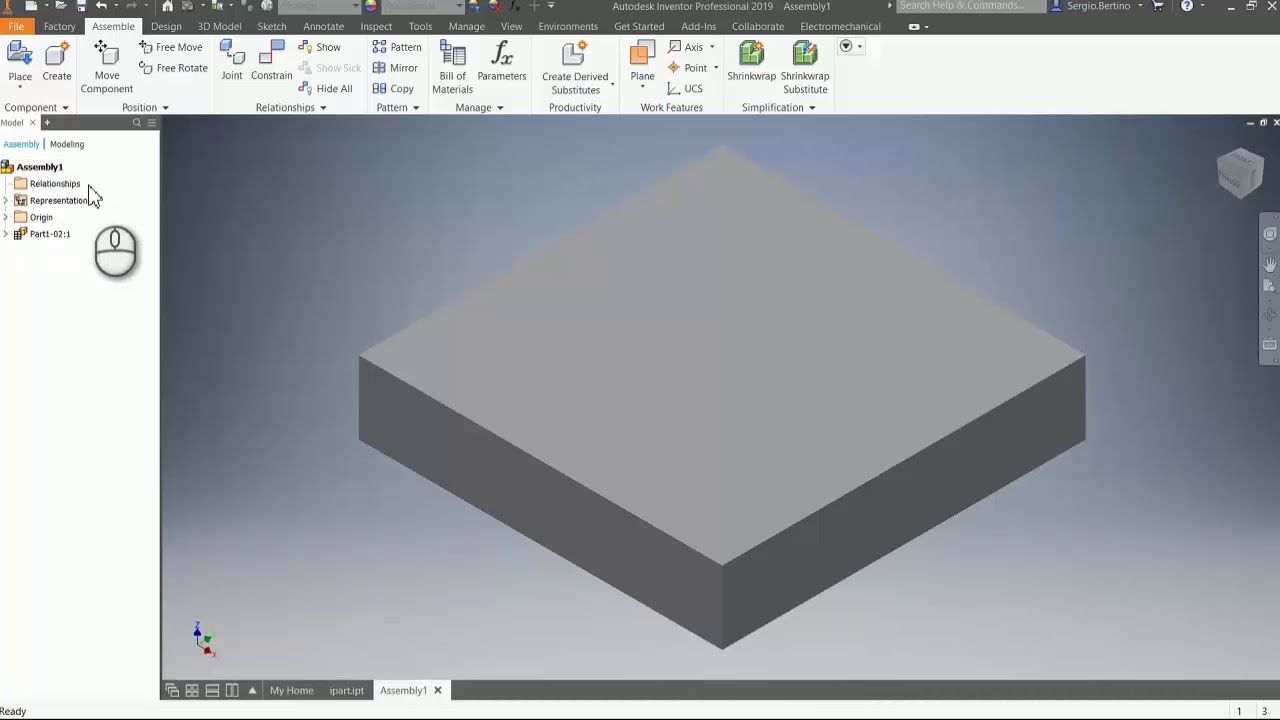Activate Free Rotate
The height and width of the screenshot is (720, 1280).
pos(173,68)
